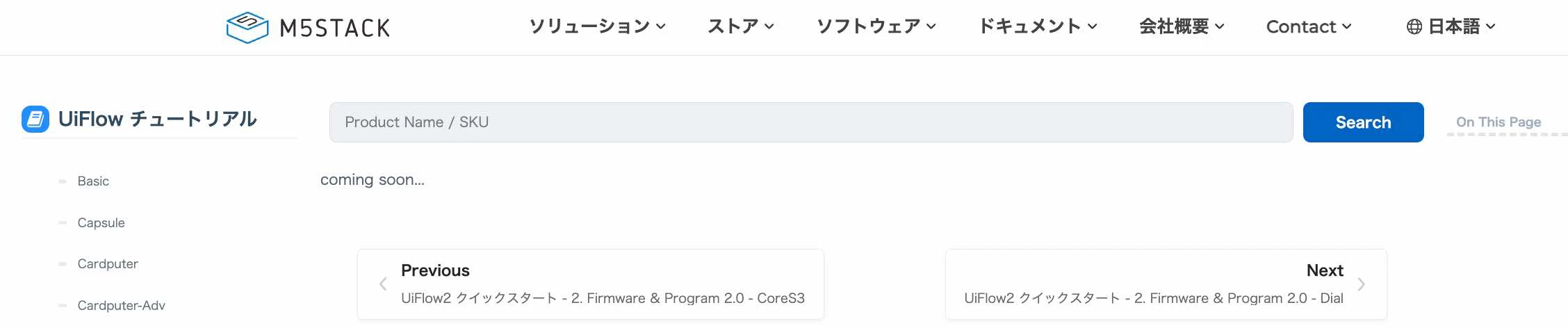Expand the ソフトウェア menu

tap(876, 26)
